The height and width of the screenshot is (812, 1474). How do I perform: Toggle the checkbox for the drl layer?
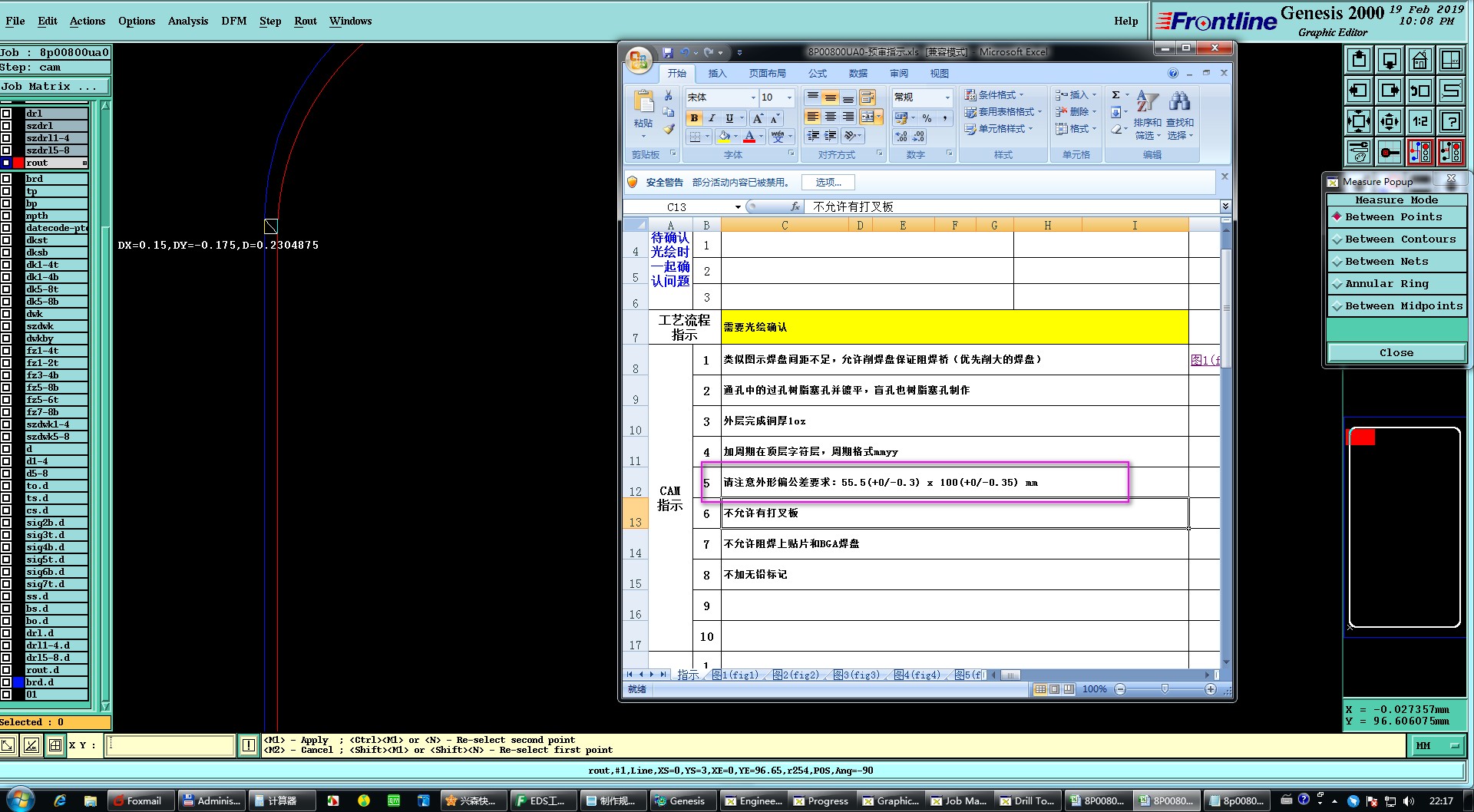(6, 114)
